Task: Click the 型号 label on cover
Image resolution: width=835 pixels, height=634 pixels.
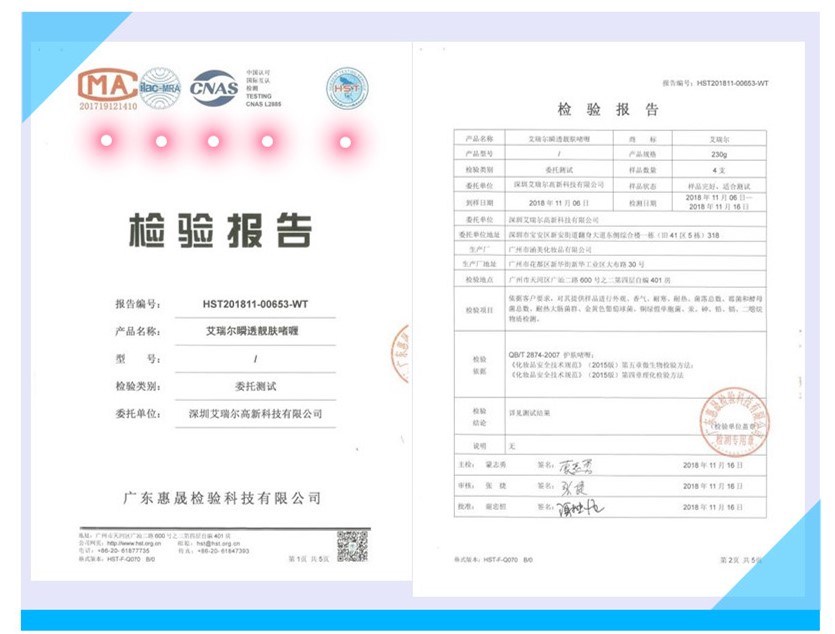Action: tap(138, 359)
